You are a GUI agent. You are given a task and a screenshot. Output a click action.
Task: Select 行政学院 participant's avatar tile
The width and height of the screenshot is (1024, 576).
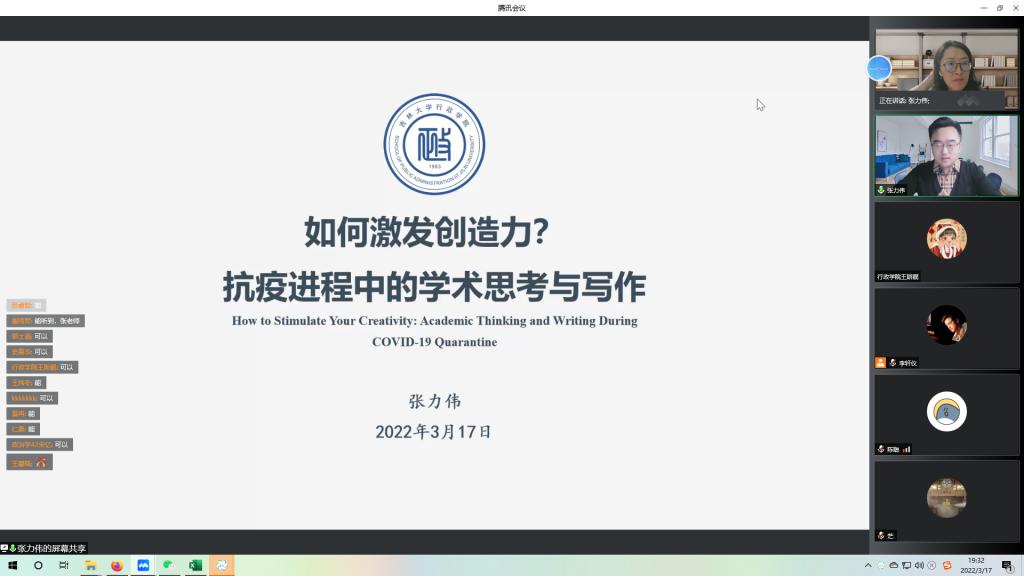(946, 241)
